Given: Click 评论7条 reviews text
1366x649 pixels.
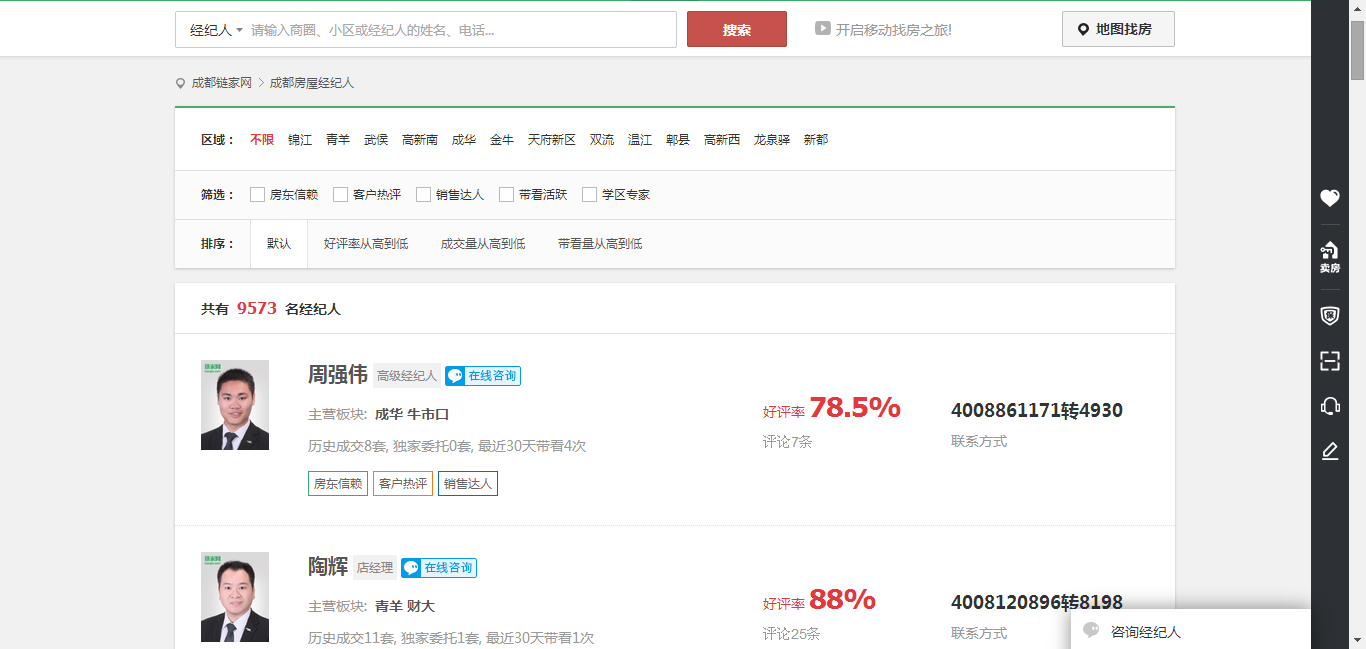Looking at the screenshot, I should point(788,441).
